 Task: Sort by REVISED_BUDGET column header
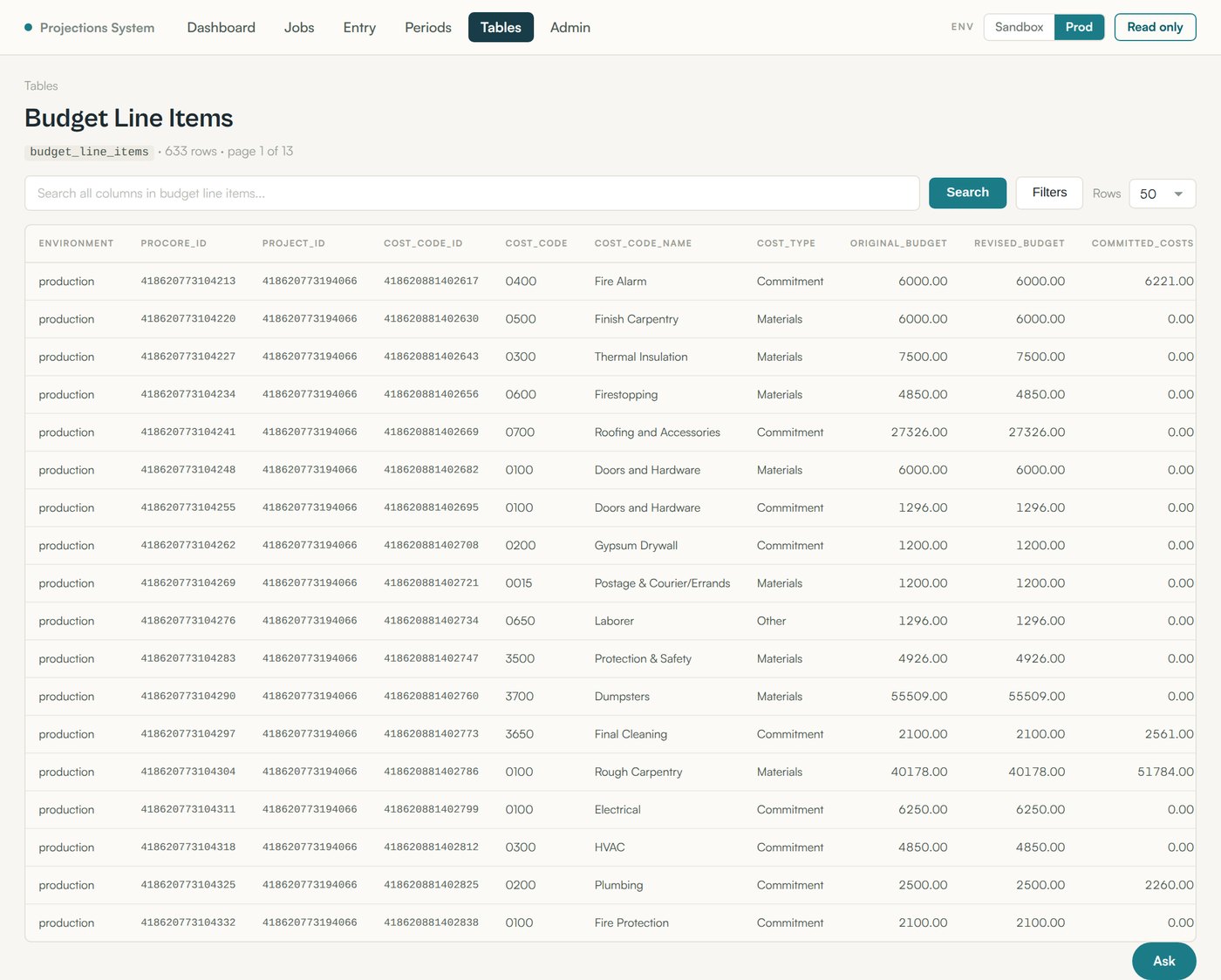tap(1020, 243)
